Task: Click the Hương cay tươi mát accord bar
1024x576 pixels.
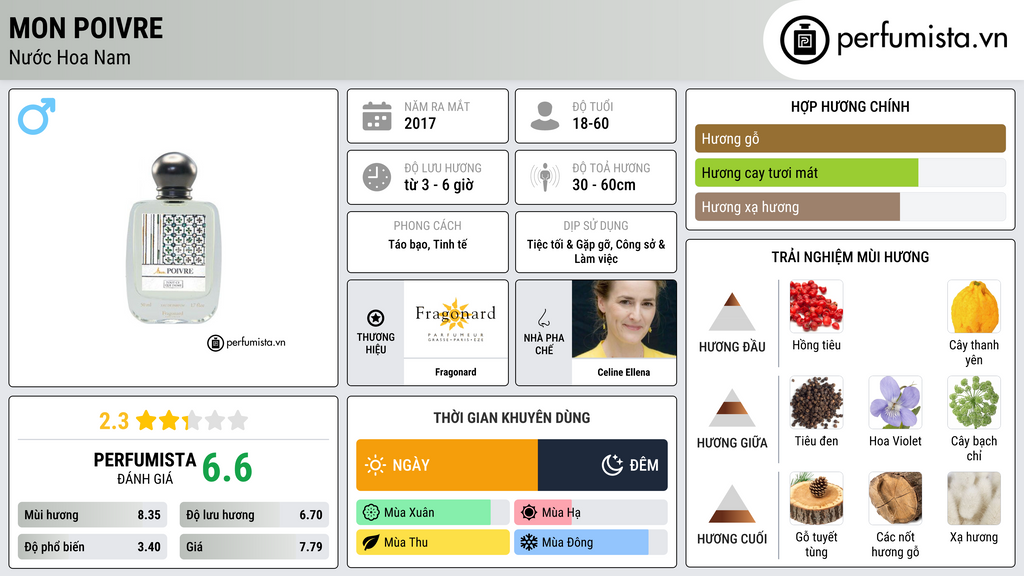Action: (x=850, y=173)
